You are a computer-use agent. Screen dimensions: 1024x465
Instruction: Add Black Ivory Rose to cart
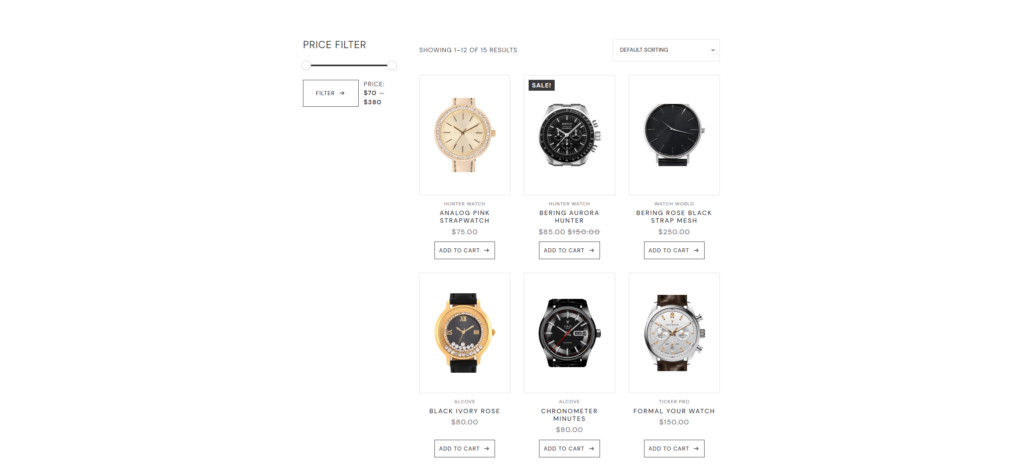tap(464, 449)
